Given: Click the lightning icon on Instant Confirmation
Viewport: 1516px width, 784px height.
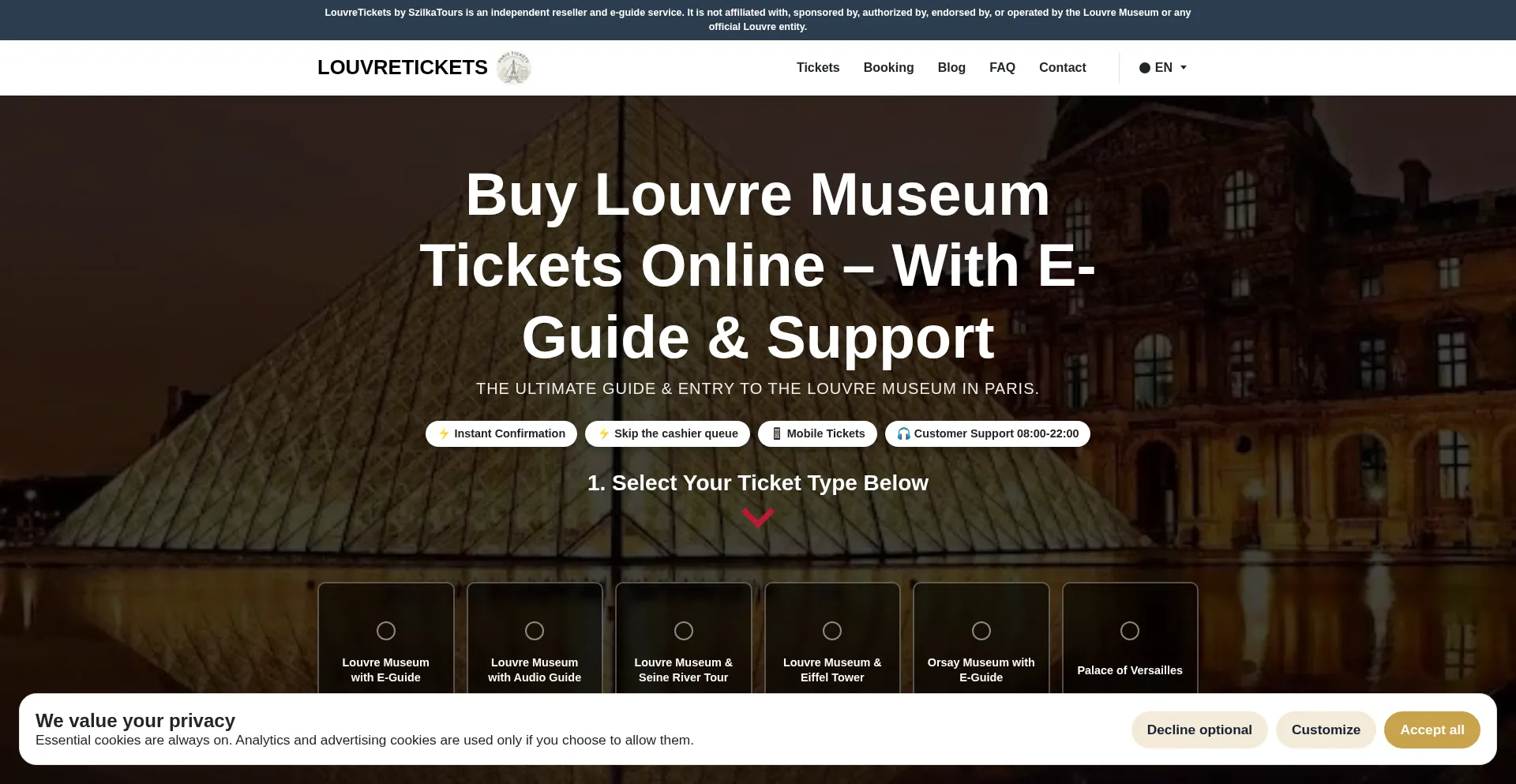Looking at the screenshot, I should 444,433.
